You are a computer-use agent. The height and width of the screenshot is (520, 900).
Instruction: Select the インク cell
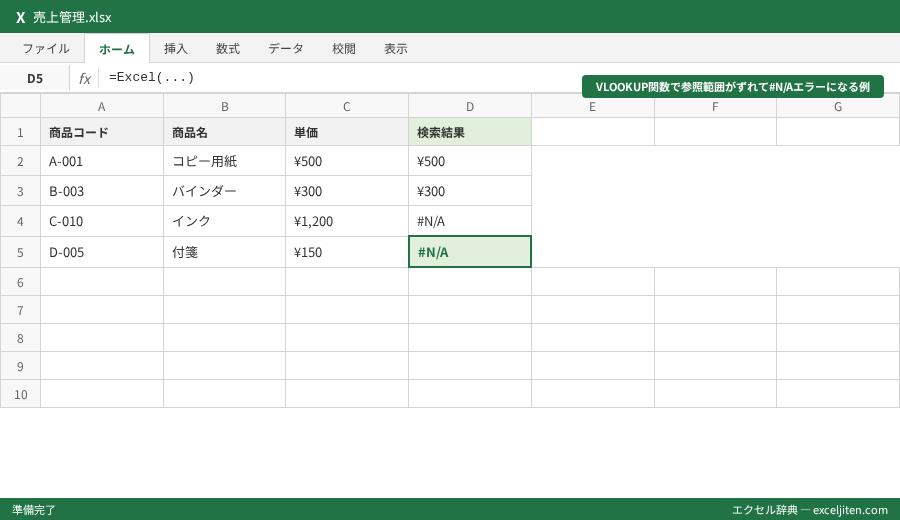[224, 221]
